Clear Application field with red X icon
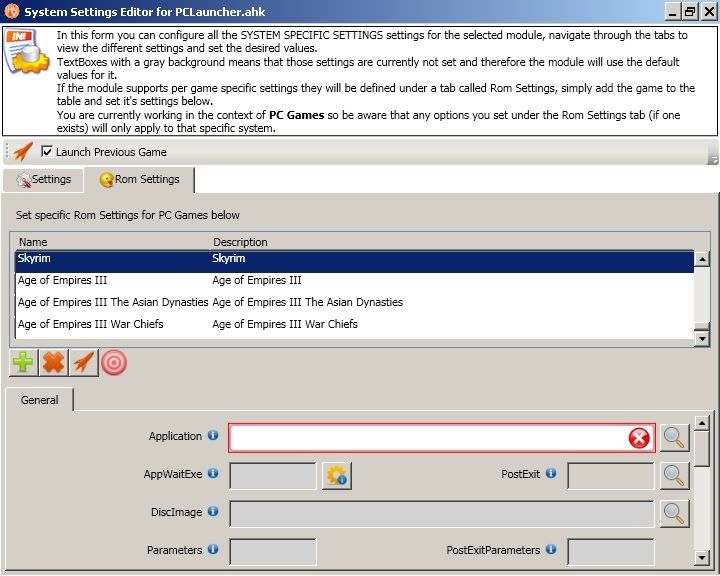This screenshot has width=720, height=576. (x=639, y=438)
